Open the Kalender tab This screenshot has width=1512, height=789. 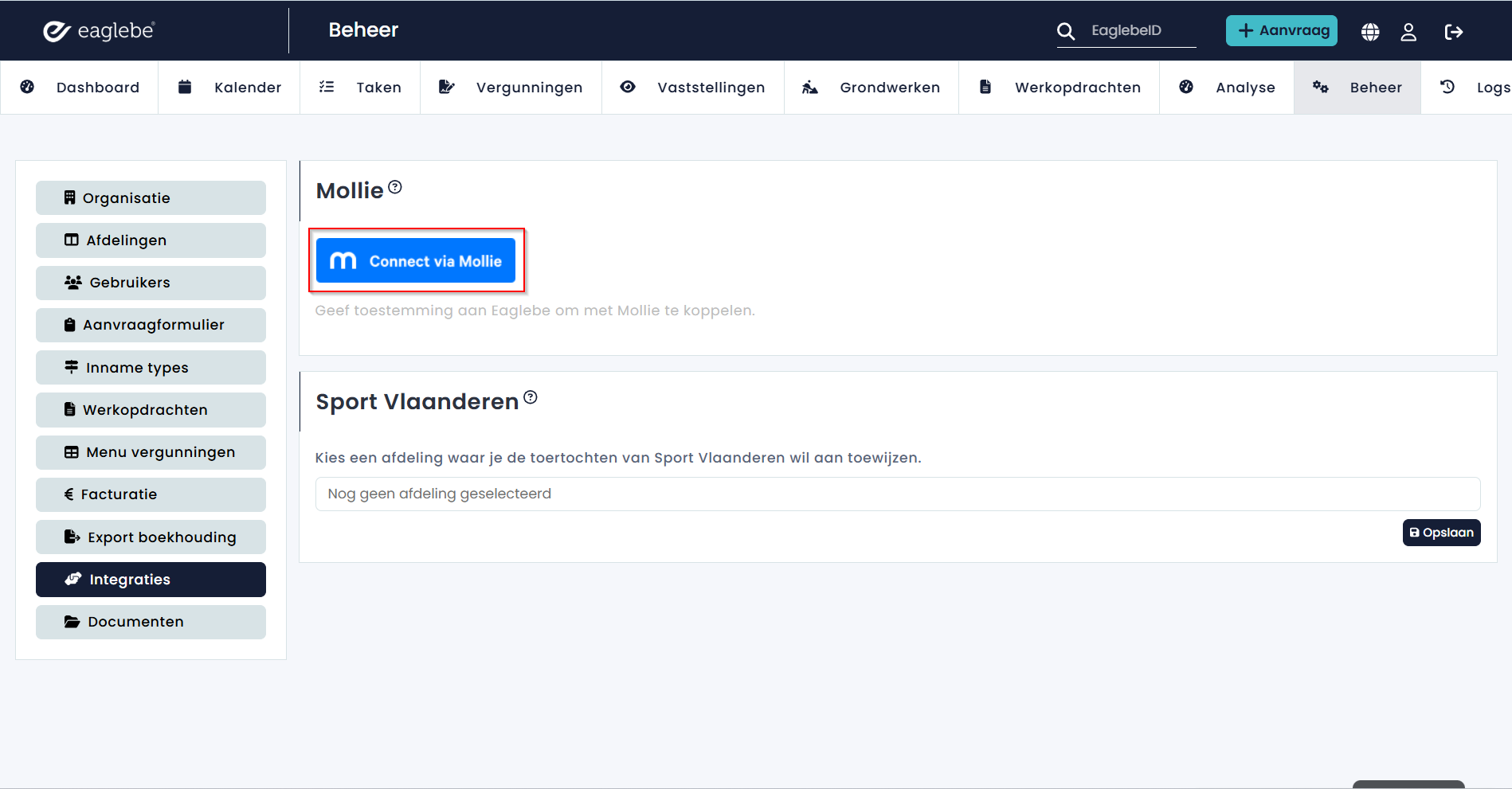click(x=229, y=88)
